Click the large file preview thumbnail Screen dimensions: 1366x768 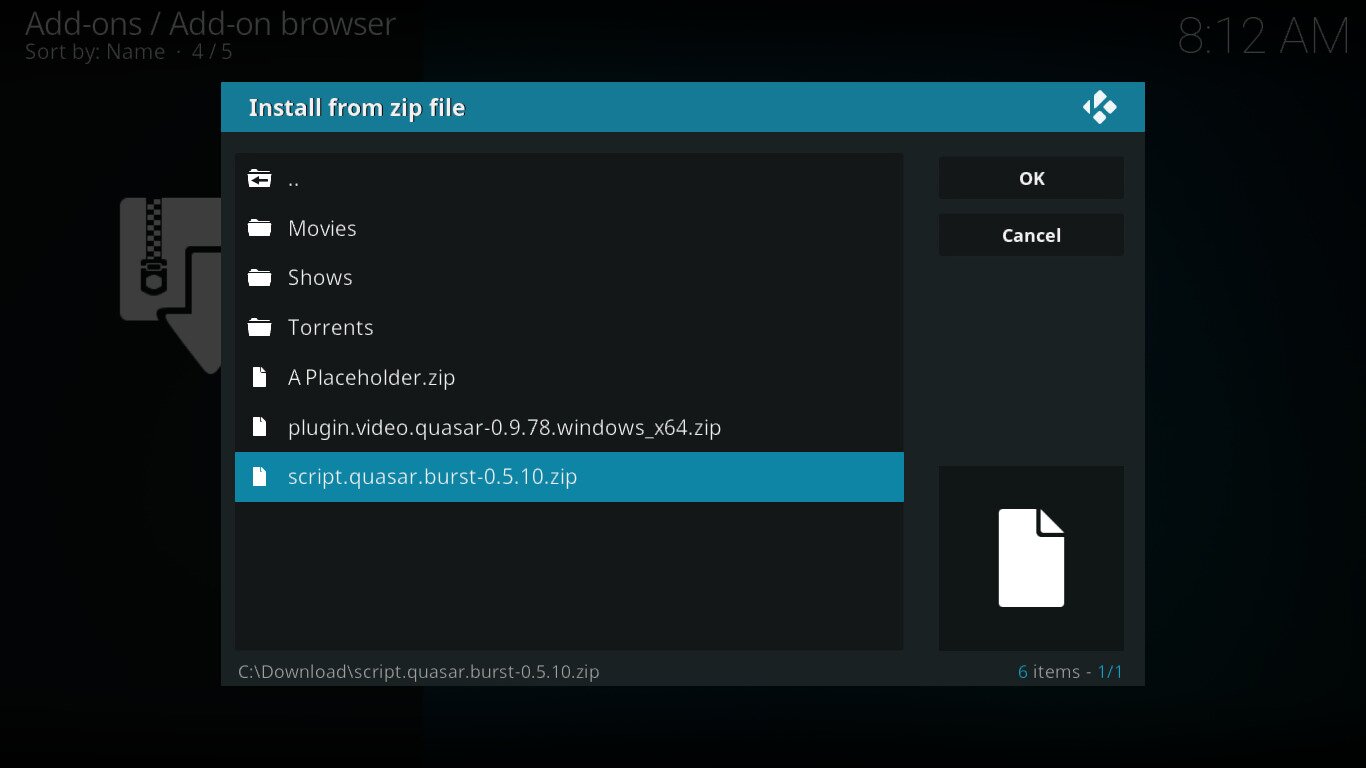click(x=1031, y=558)
